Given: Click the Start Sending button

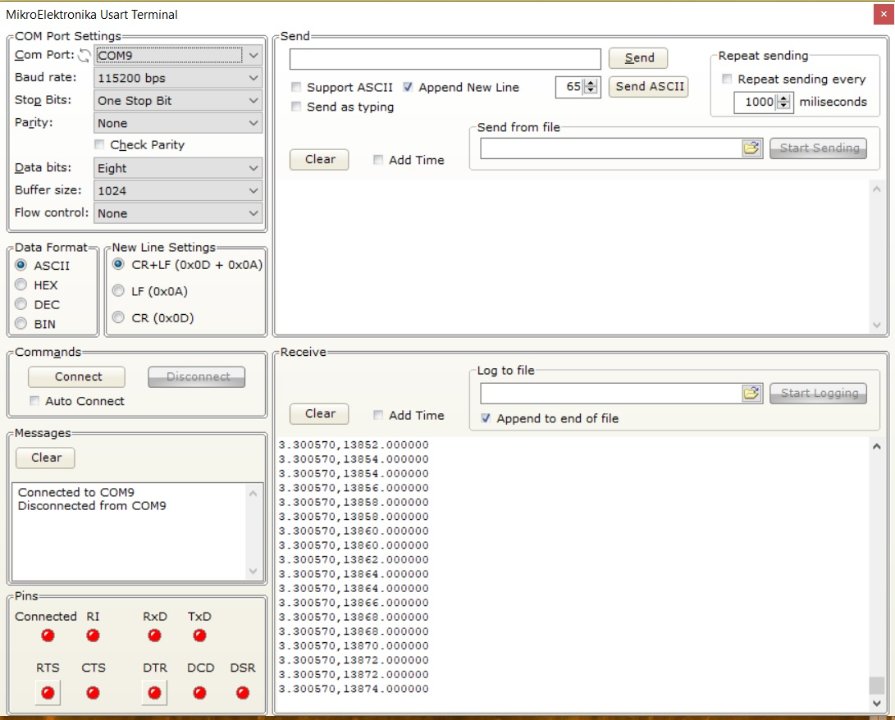Looking at the screenshot, I should tap(818, 148).
